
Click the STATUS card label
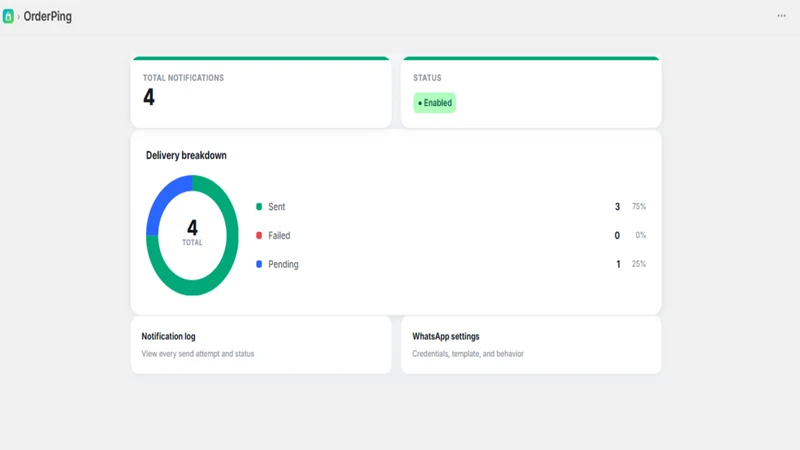click(x=427, y=78)
